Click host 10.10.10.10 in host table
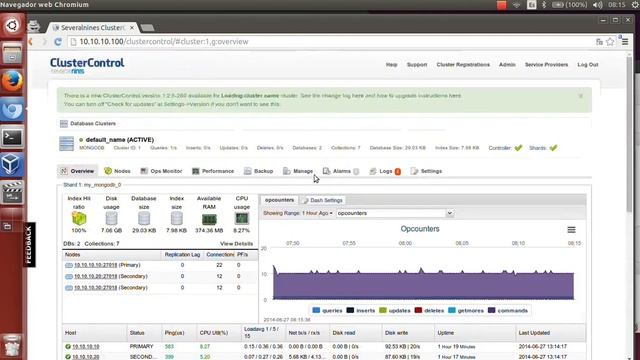Viewport: 640px width, 360px height. click(86, 347)
